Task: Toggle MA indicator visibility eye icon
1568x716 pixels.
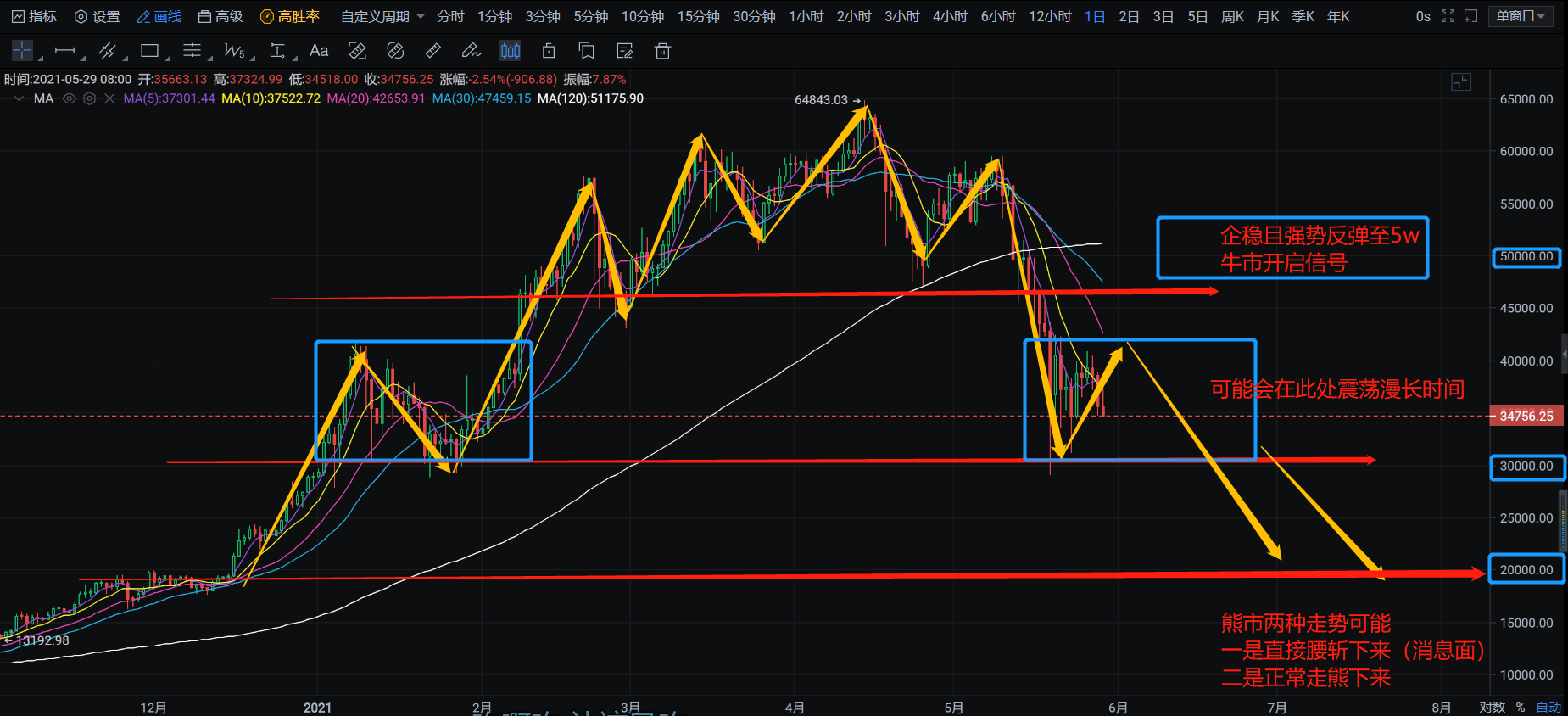Action: (70, 98)
